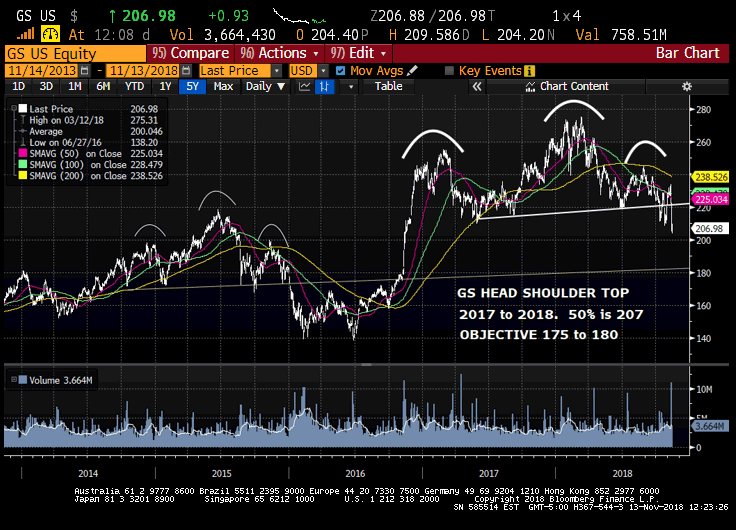Collapse the price legend box toggle
Screen dimensions: 736x530
tap(13, 108)
